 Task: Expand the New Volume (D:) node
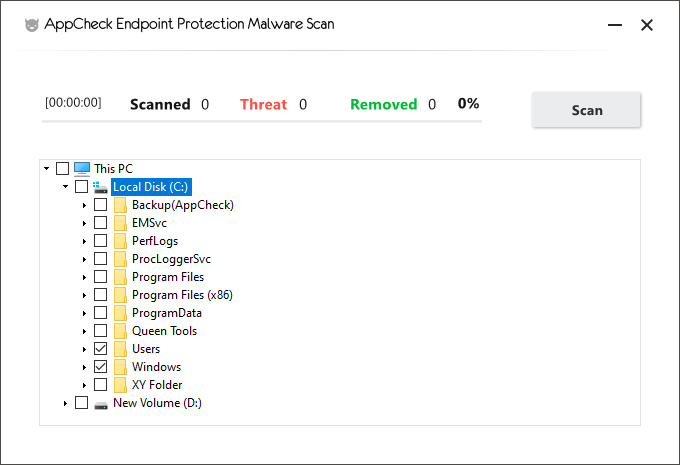(65, 403)
